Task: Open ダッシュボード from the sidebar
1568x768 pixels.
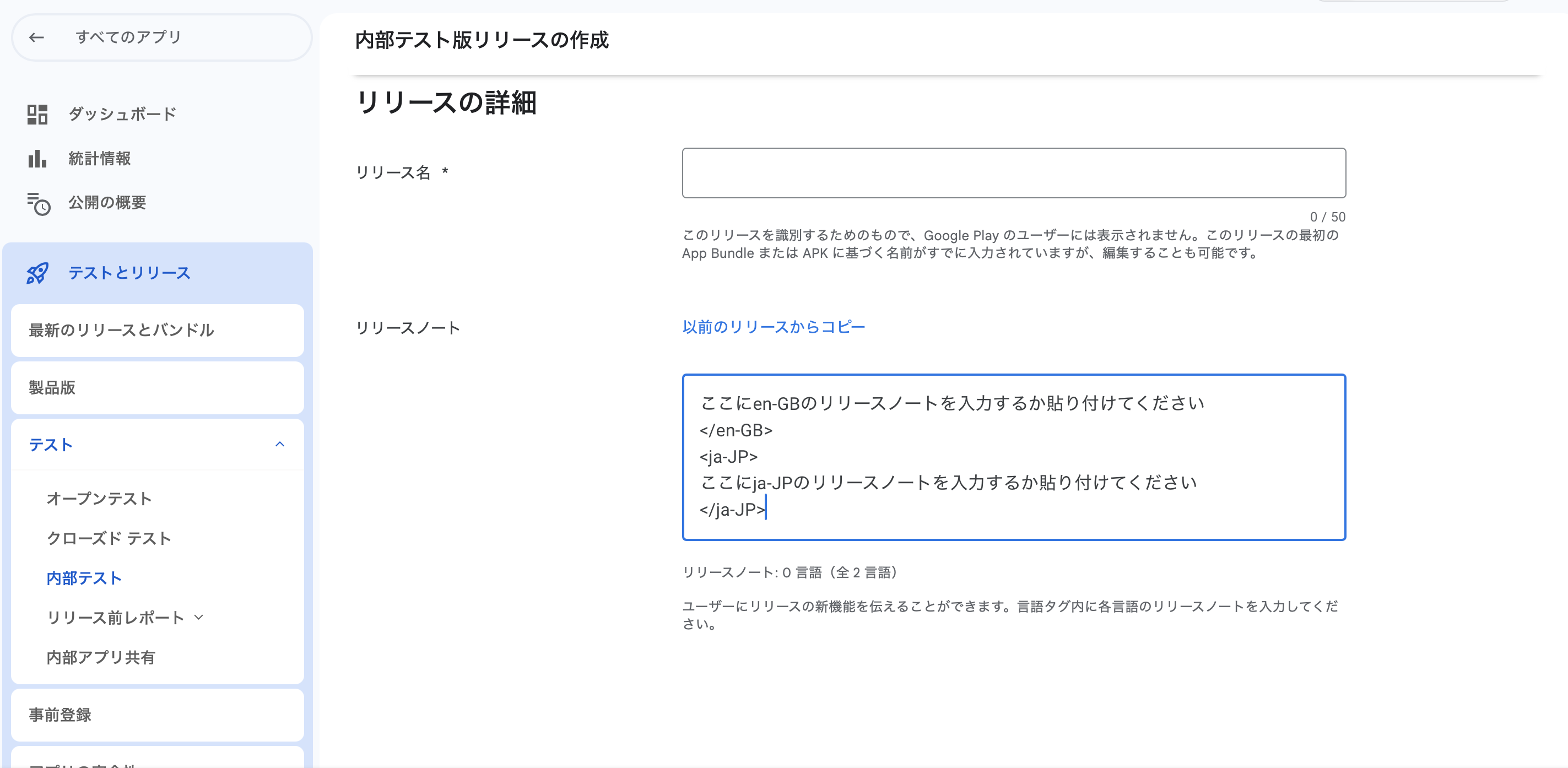Action: click(x=122, y=114)
